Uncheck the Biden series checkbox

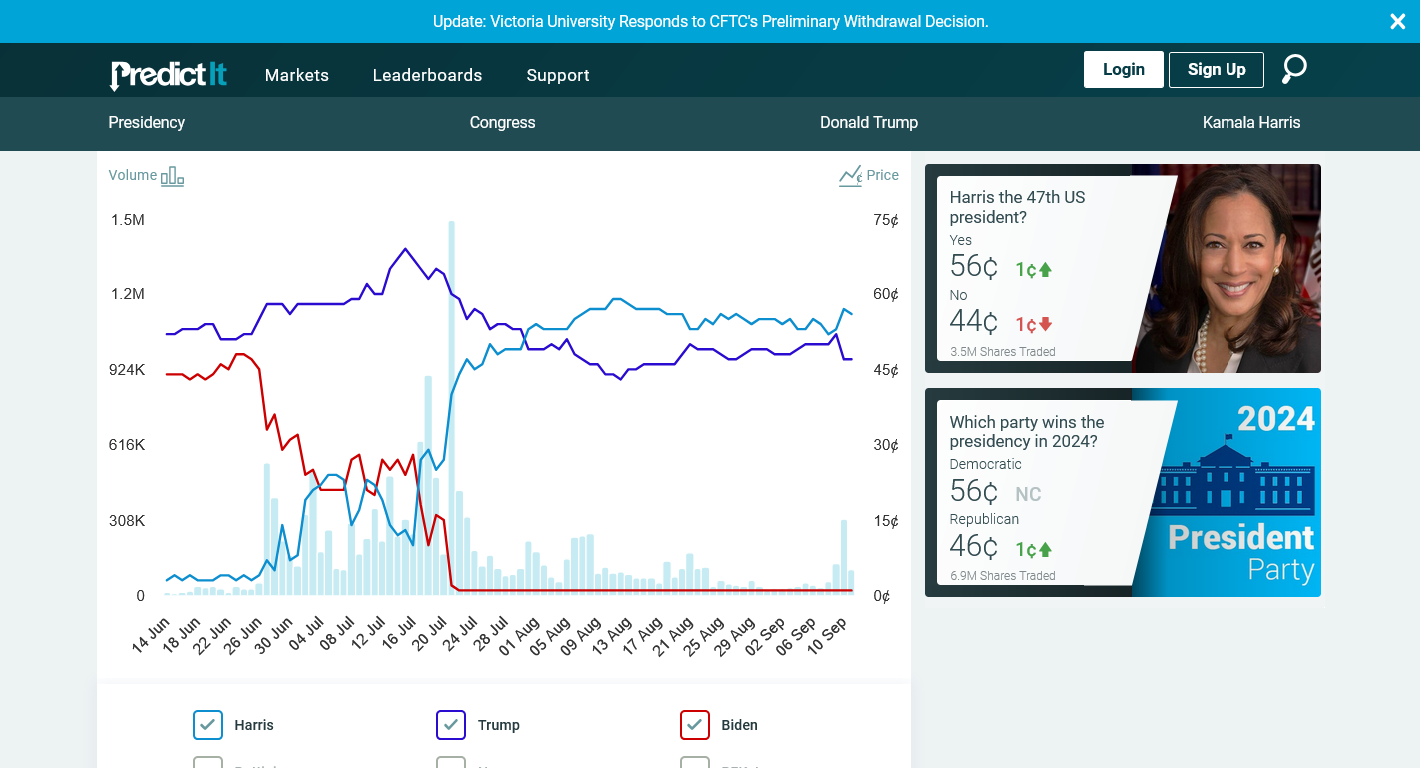click(695, 725)
